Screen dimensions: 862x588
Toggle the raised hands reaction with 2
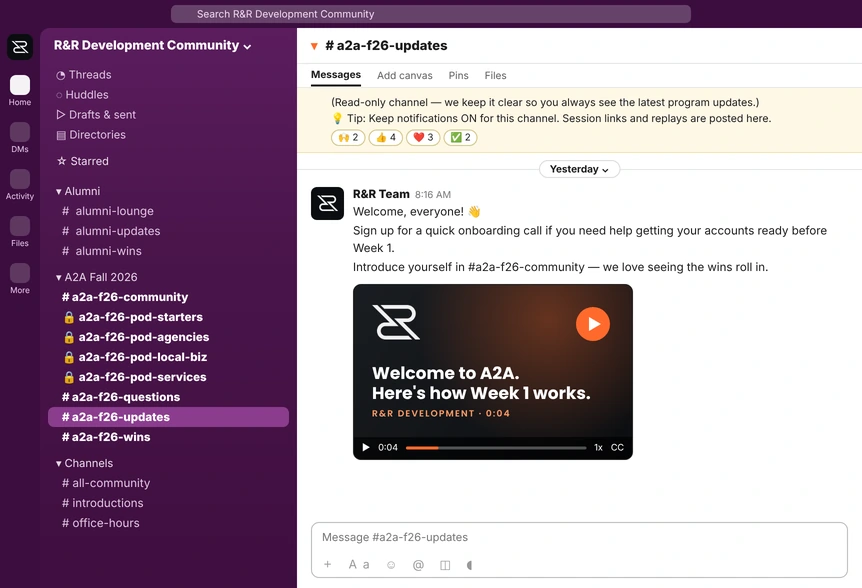pyautogui.click(x=348, y=137)
